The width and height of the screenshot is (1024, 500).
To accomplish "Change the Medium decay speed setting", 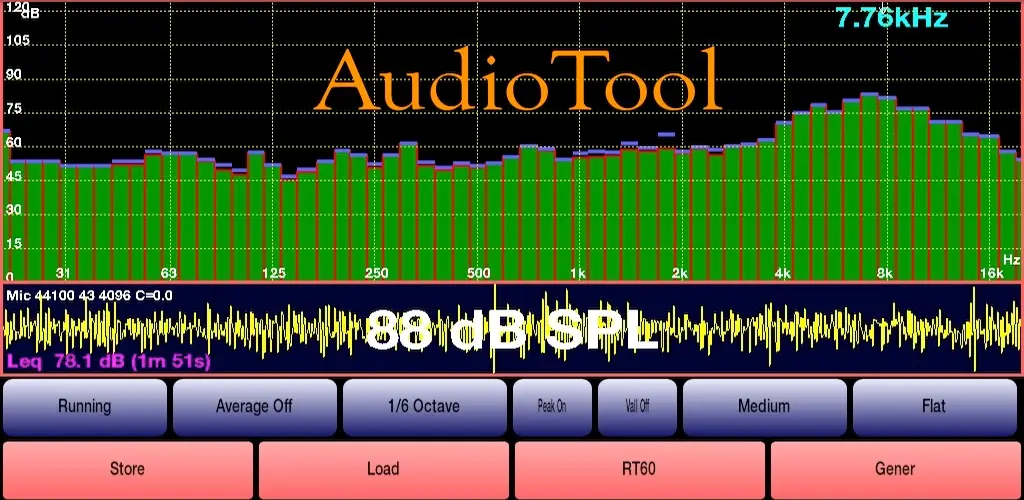I will point(764,407).
